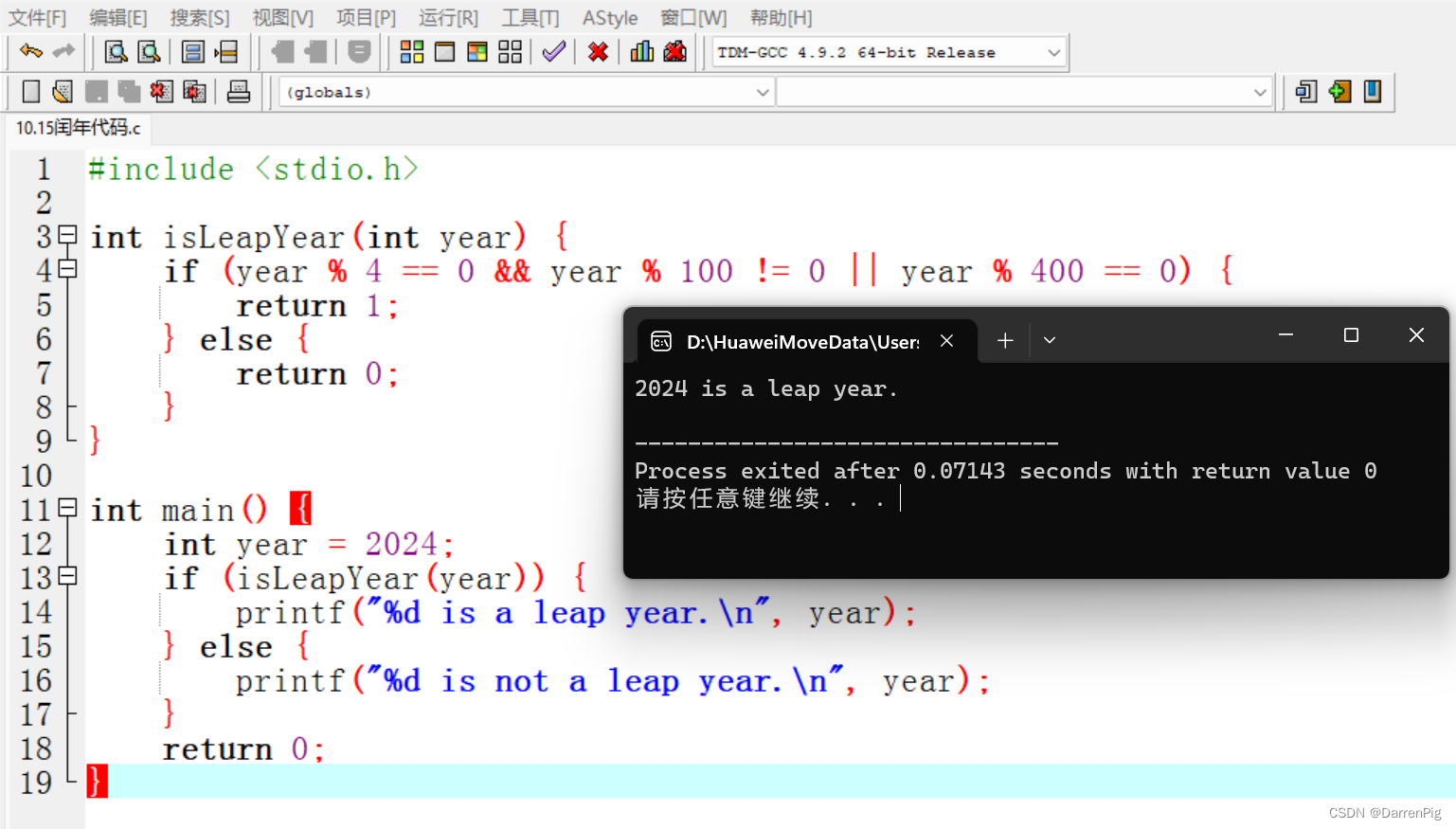Click the Goto Bookmark blue icon

click(x=1373, y=91)
